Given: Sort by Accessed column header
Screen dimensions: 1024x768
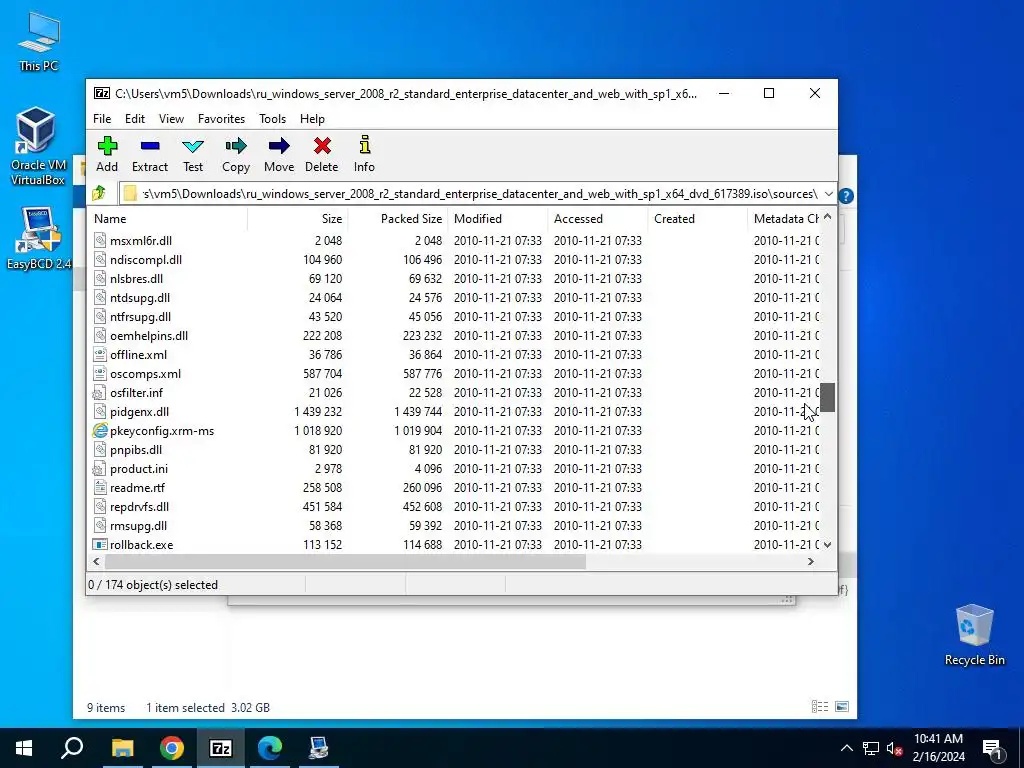Looking at the screenshot, I should coord(598,219).
